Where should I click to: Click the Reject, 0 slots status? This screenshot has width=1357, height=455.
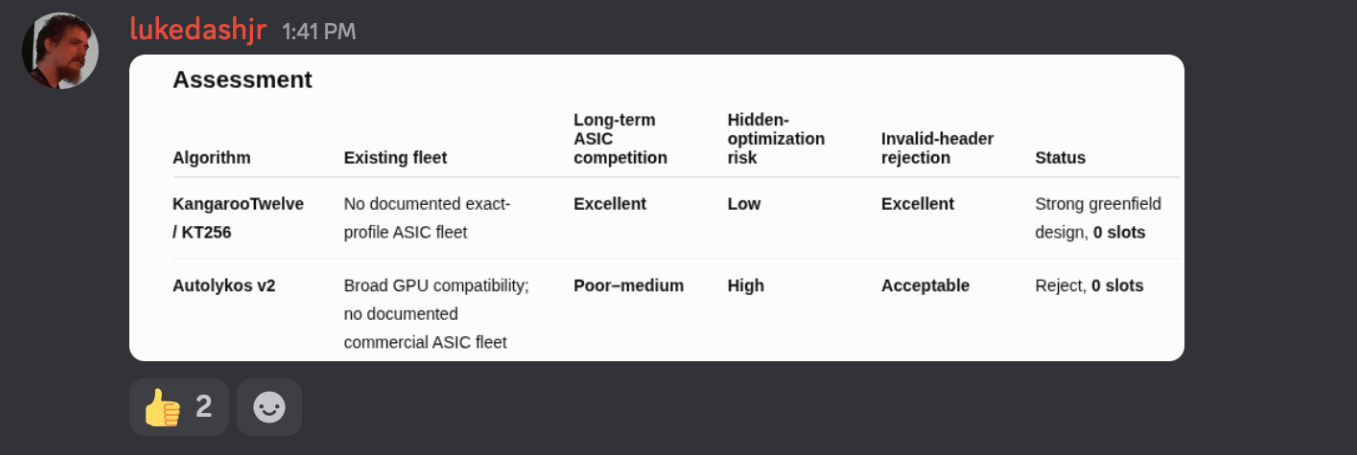[x=1089, y=286]
